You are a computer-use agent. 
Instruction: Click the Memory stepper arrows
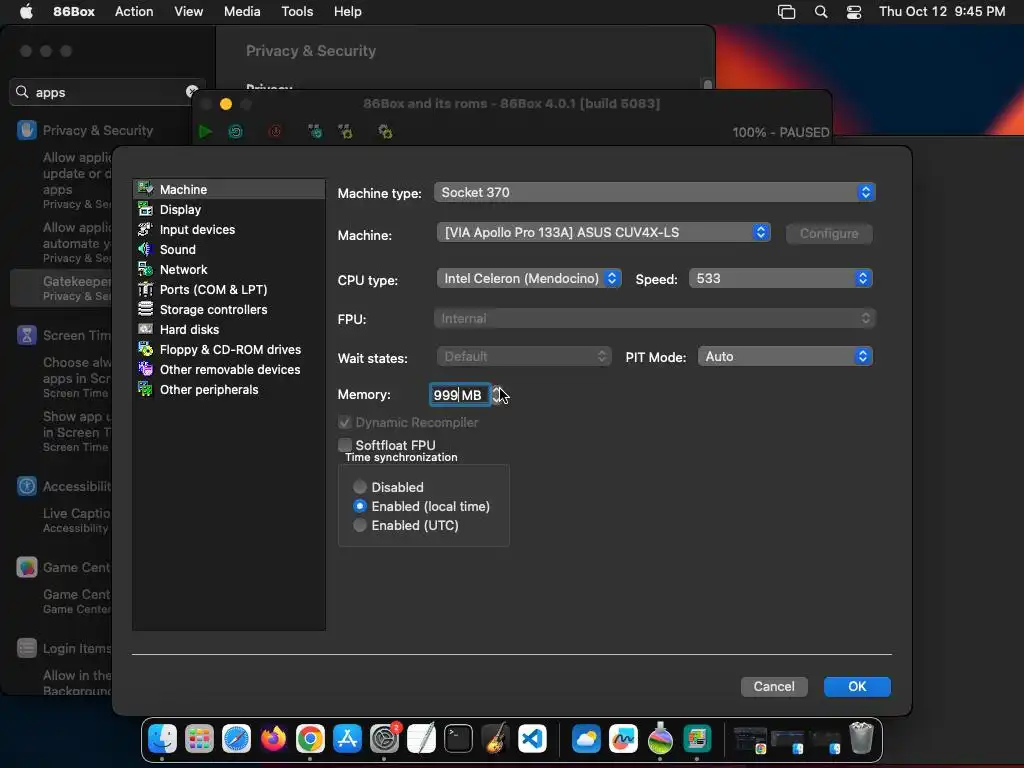point(498,394)
